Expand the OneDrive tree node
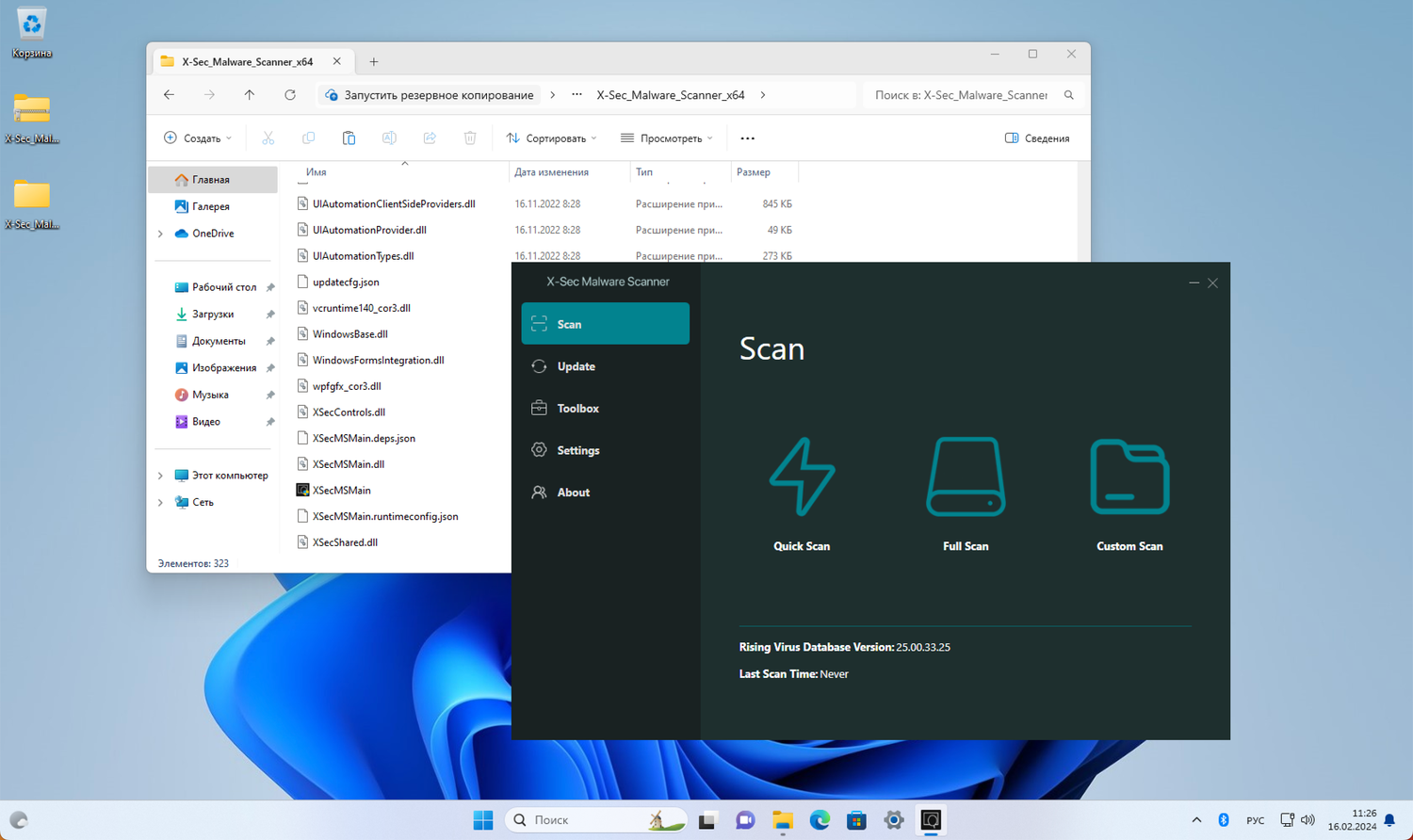This screenshot has height=840, width=1413. (160, 234)
